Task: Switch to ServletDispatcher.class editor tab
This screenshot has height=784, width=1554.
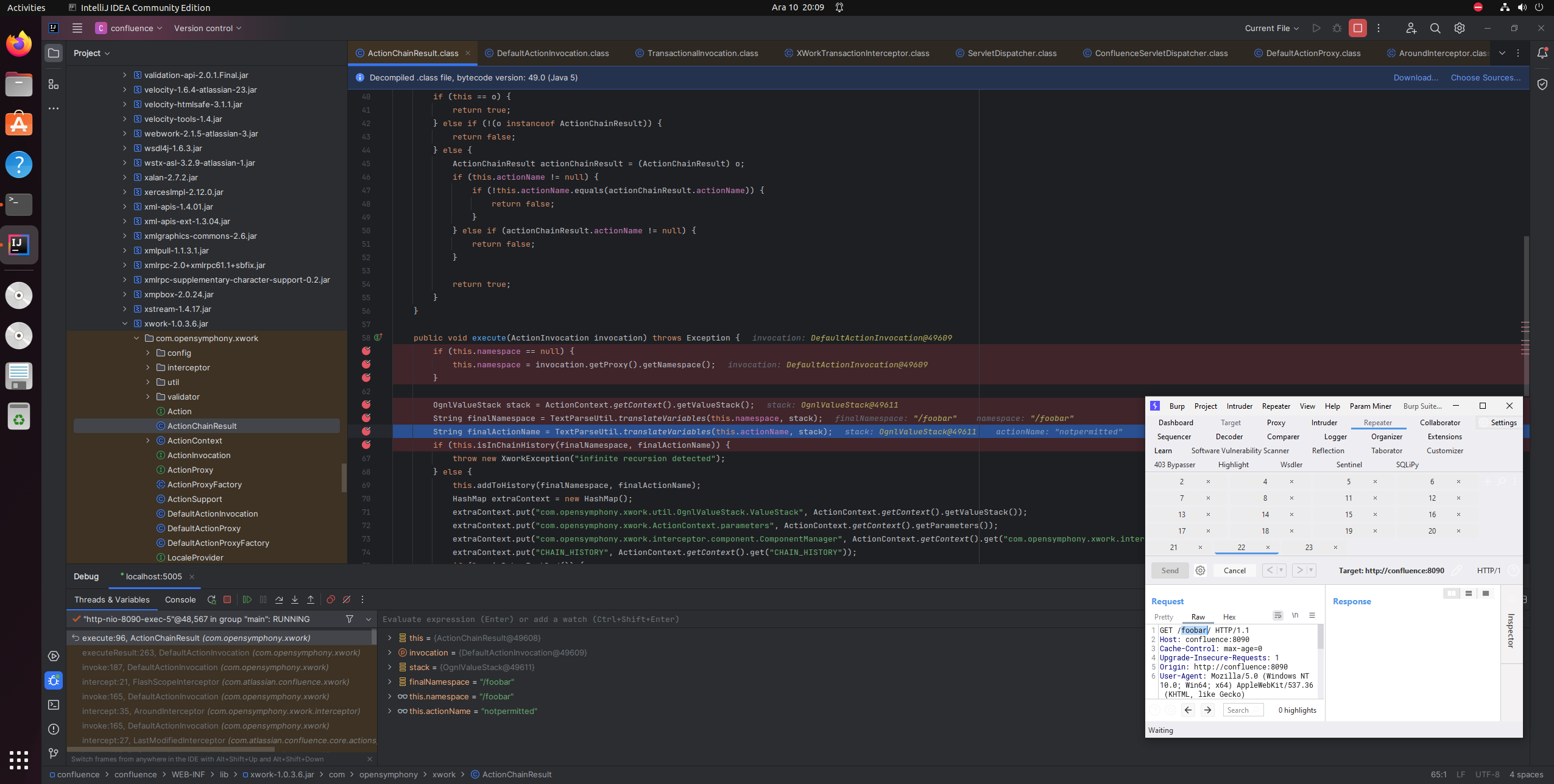Action: 1006,53
